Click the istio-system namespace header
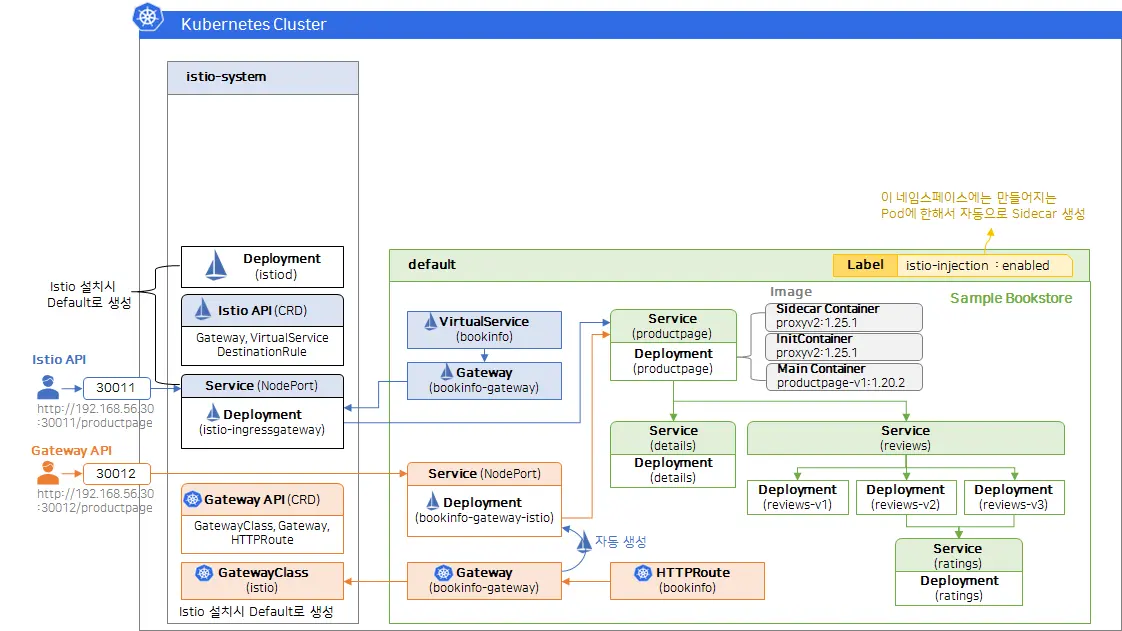The image size is (1122, 631). 262,77
